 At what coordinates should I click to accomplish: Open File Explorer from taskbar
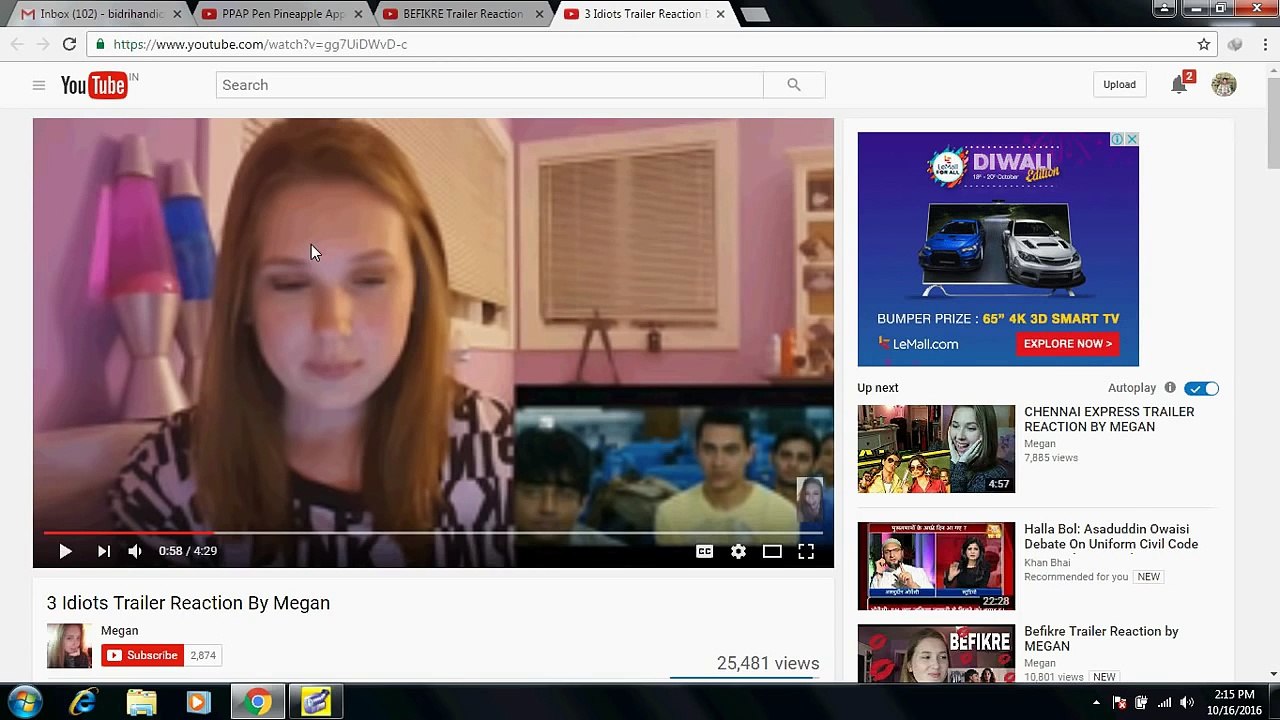click(x=141, y=702)
